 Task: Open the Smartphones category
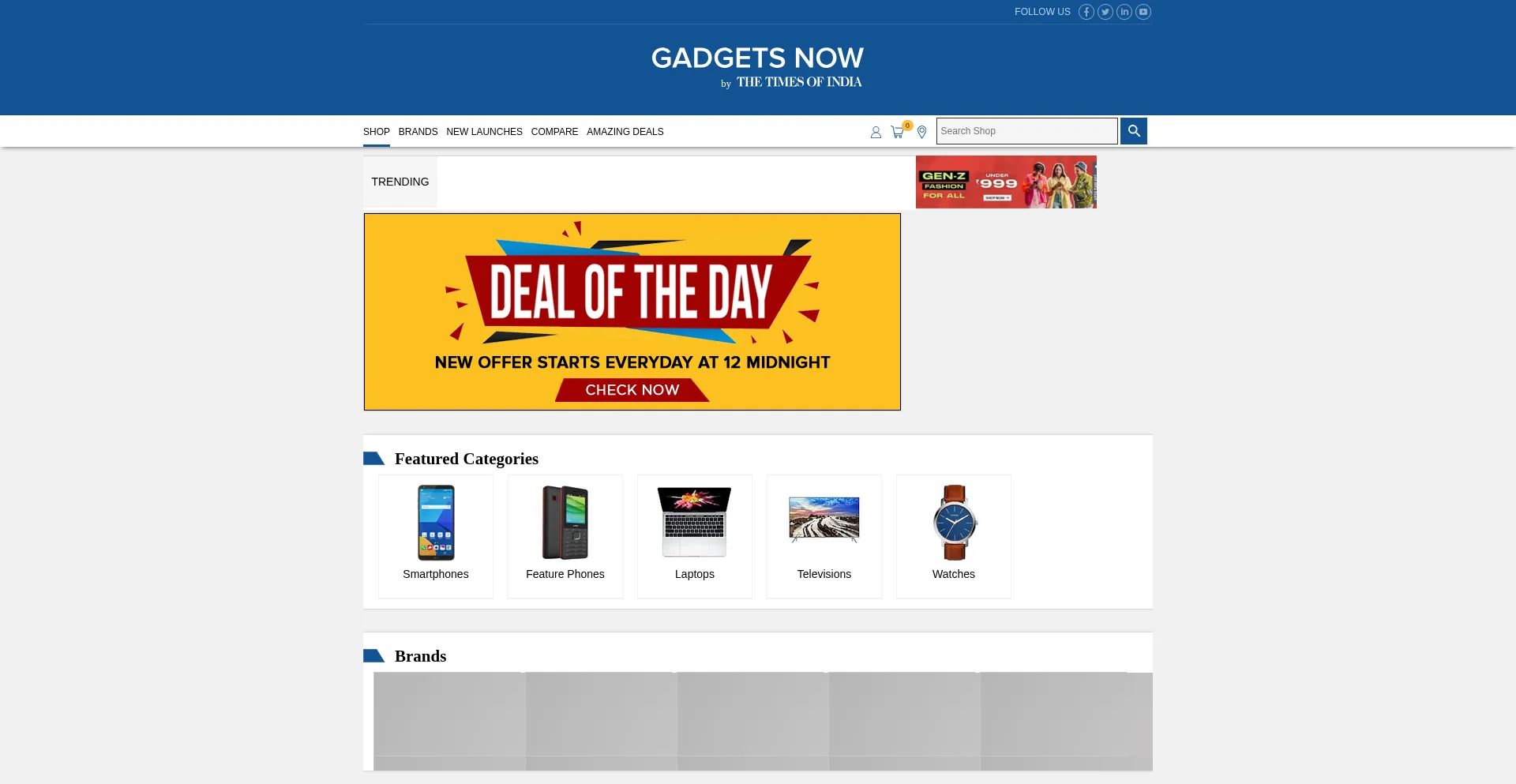coord(436,537)
